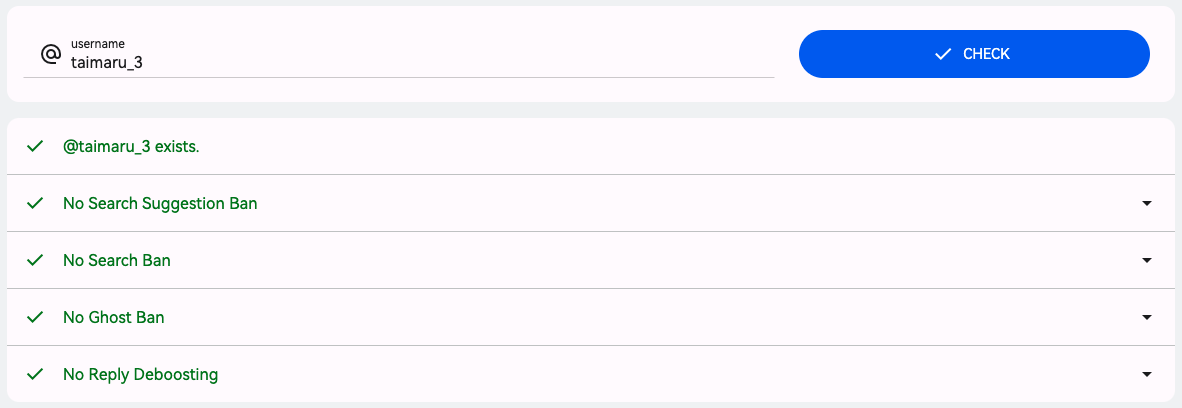Viewport: 1182px width, 408px height.
Task: Click the 'CHECK' text on the button
Action: point(986,54)
